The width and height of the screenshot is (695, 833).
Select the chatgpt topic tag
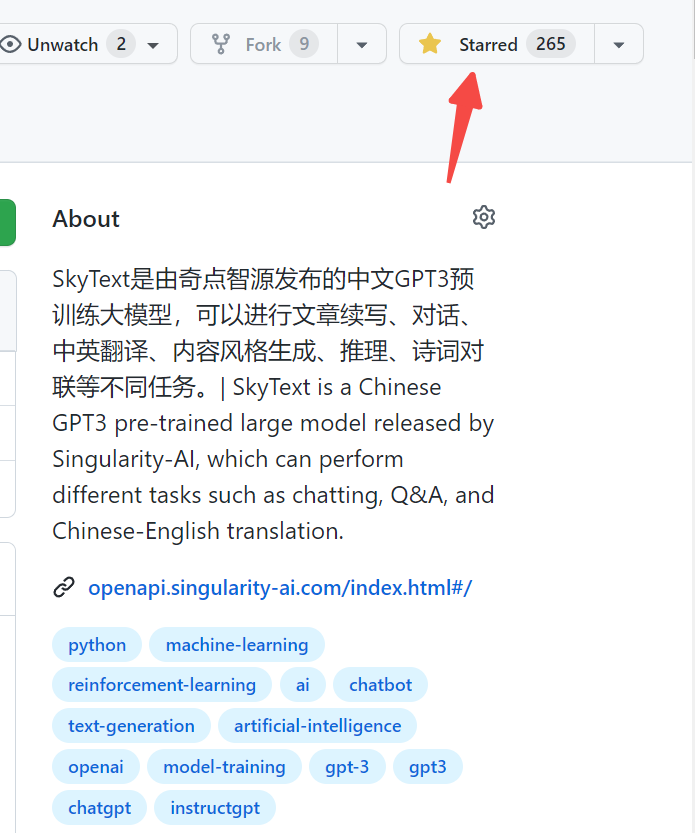click(x=99, y=808)
